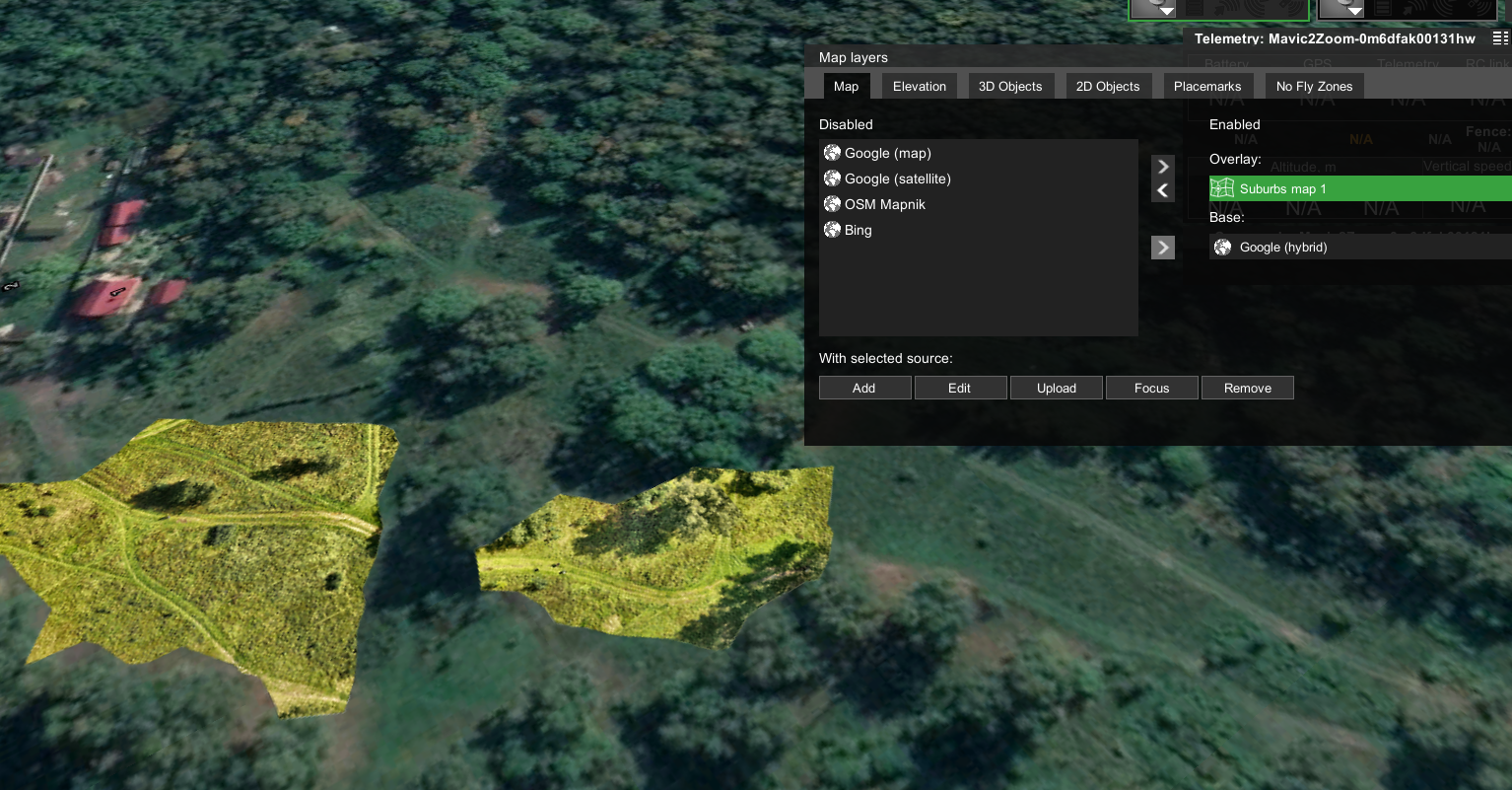1512x790 pixels.
Task: Move the overlay back to the Disabled list
Action: tap(1163, 190)
